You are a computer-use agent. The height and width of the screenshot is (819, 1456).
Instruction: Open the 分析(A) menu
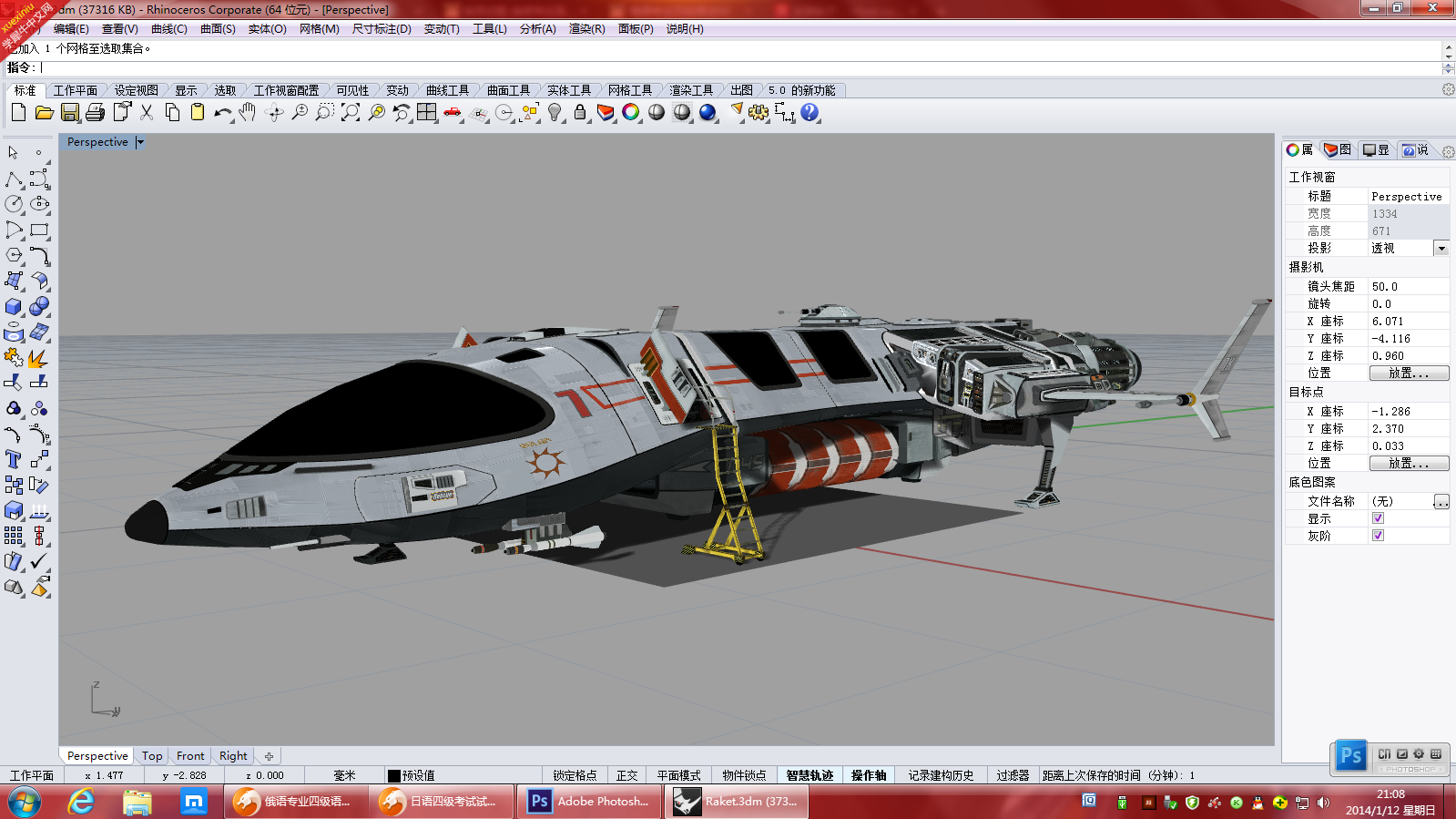point(537,29)
